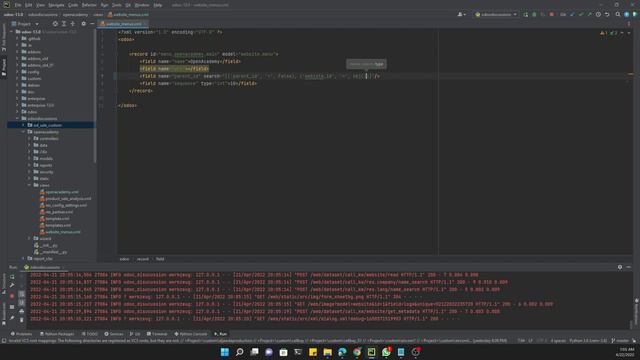640x360 pixels.
Task: Toggle the Bookmarks side tool window
Action: click(x=4, y=313)
